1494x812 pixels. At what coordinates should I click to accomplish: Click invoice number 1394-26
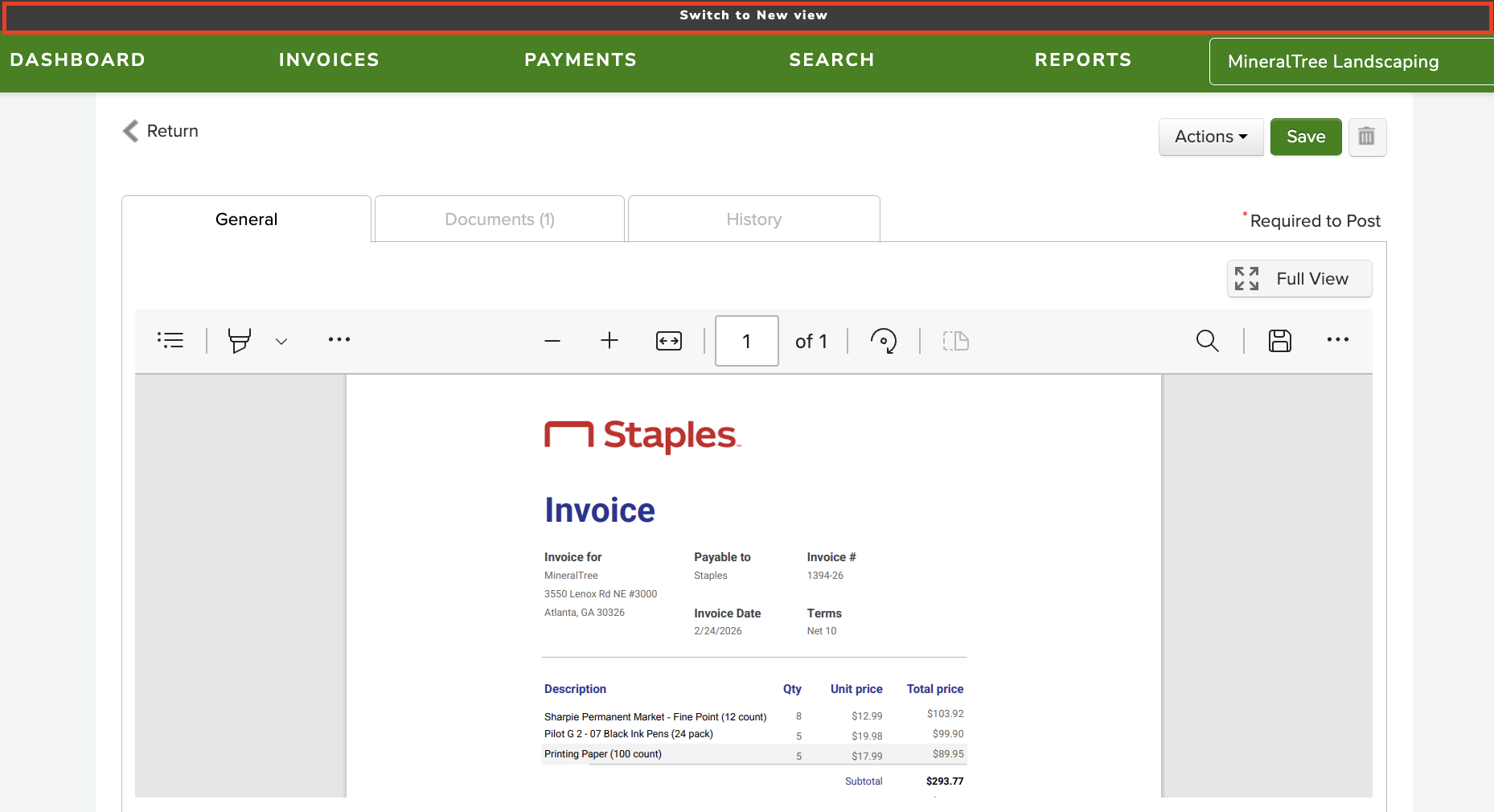[x=825, y=576]
